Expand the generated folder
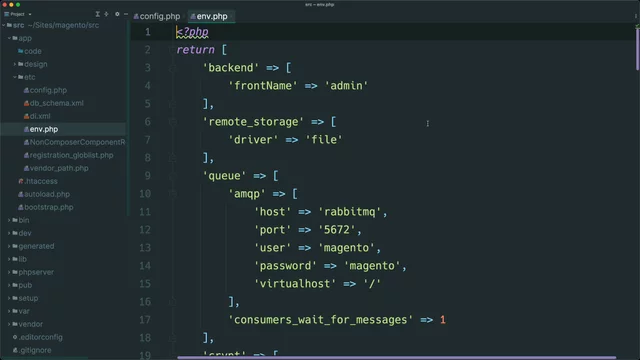This screenshot has height=360, width=640. 9,247
